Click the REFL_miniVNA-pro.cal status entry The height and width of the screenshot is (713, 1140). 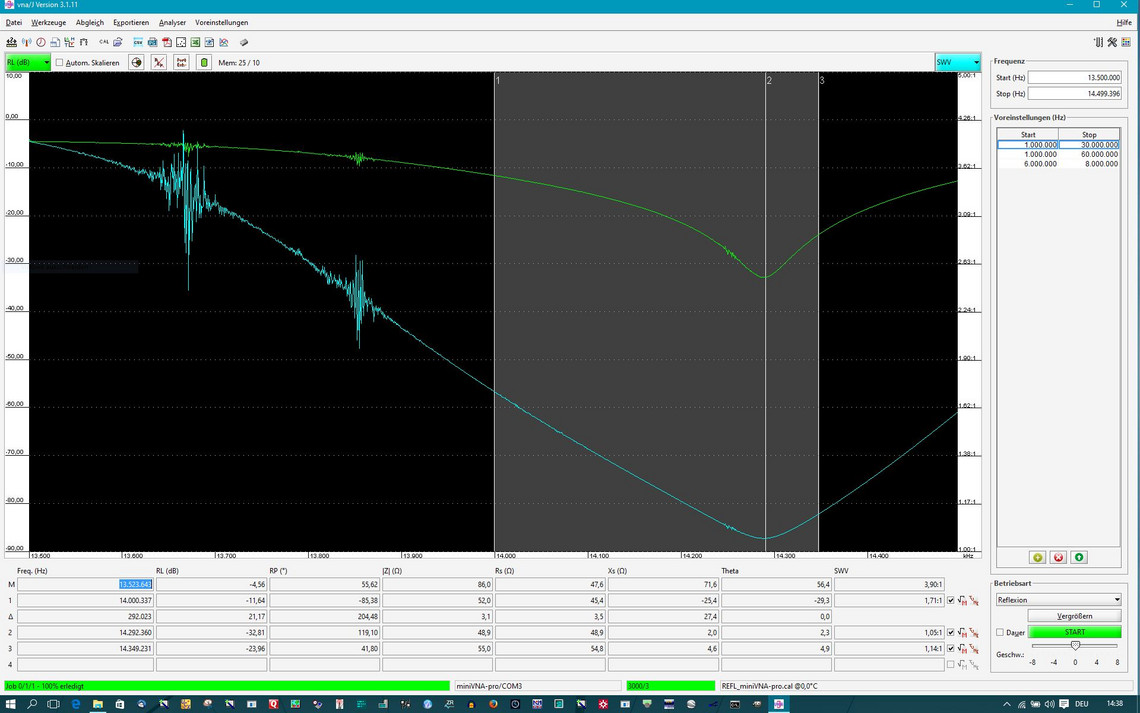point(925,685)
